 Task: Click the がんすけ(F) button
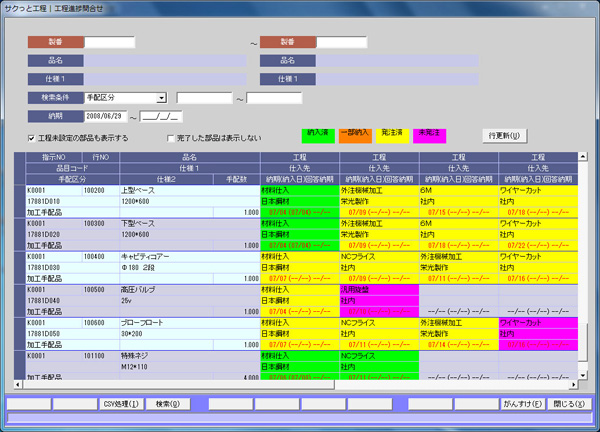click(x=523, y=404)
